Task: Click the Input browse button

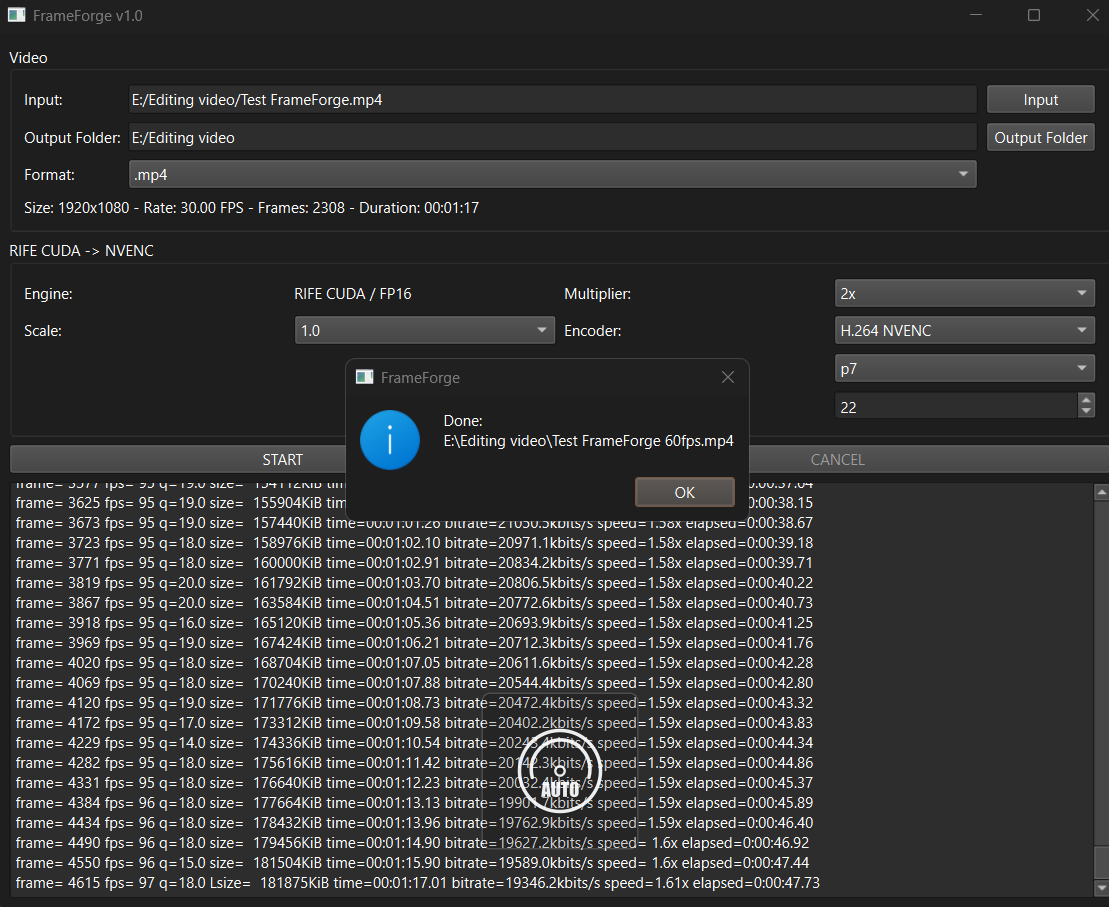Action: (x=1040, y=100)
